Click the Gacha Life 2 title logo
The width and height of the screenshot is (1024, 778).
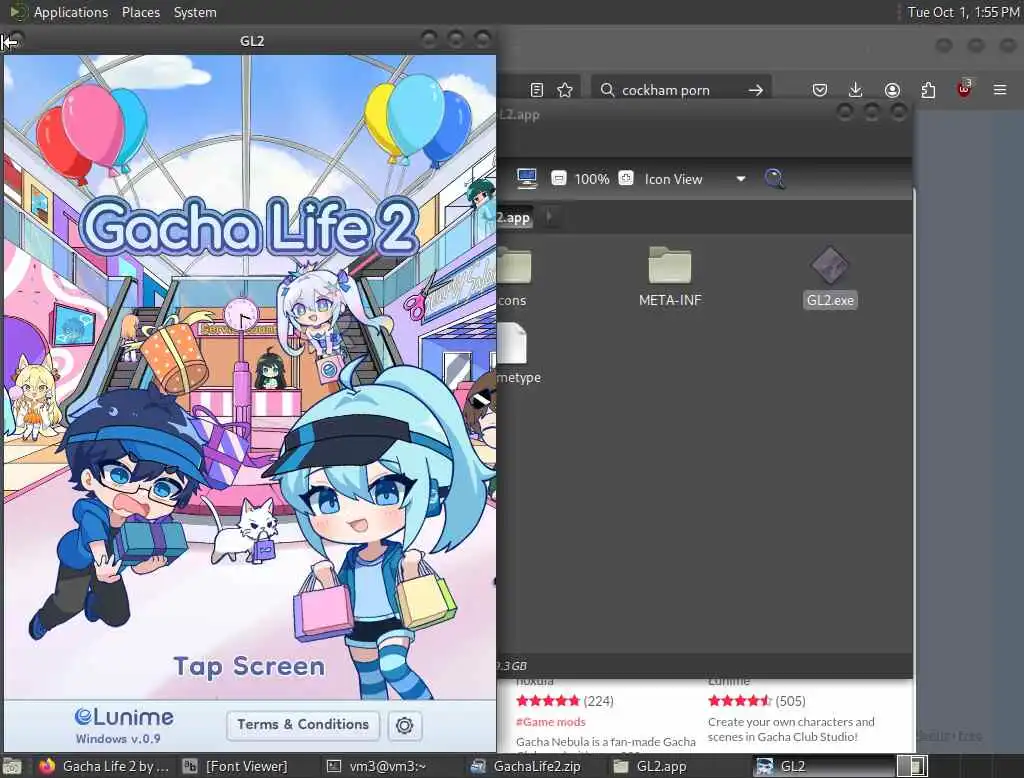click(249, 227)
